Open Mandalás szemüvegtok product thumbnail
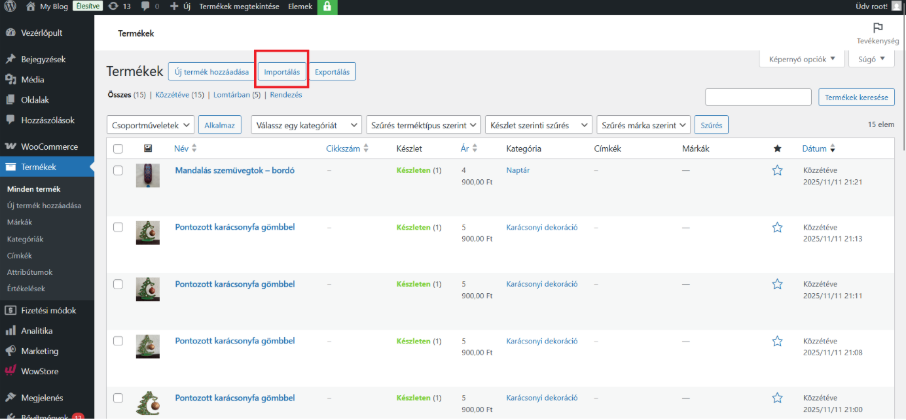This screenshot has height=420, width=906. (x=148, y=176)
